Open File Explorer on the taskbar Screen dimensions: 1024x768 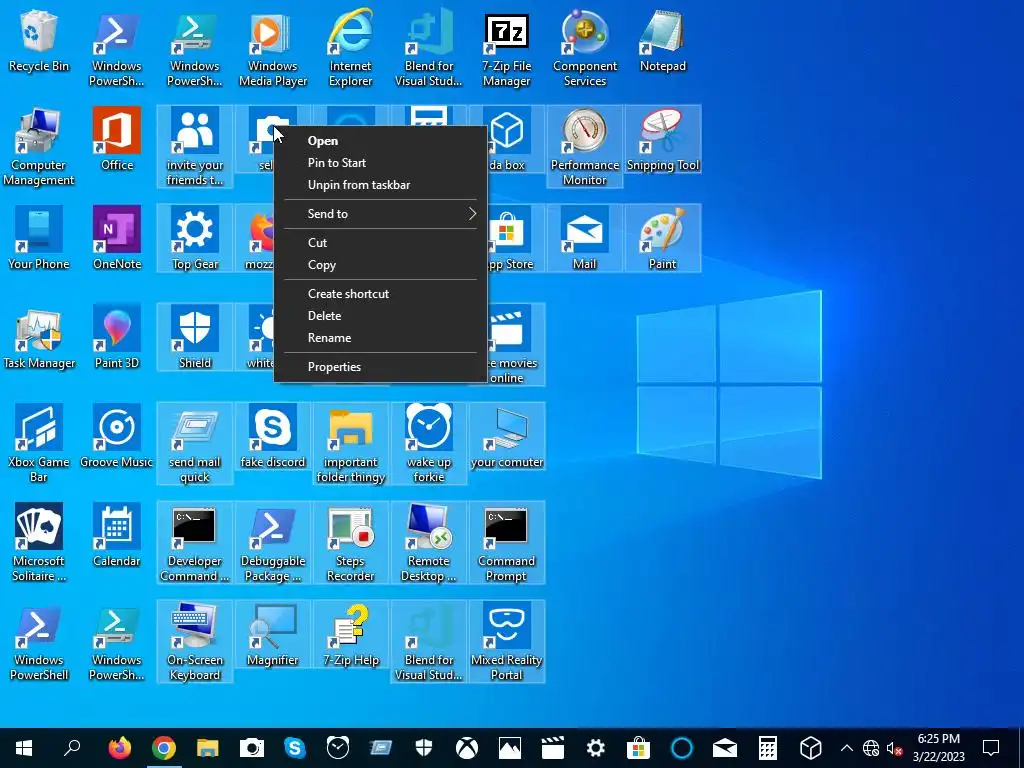(x=208, y=748)
